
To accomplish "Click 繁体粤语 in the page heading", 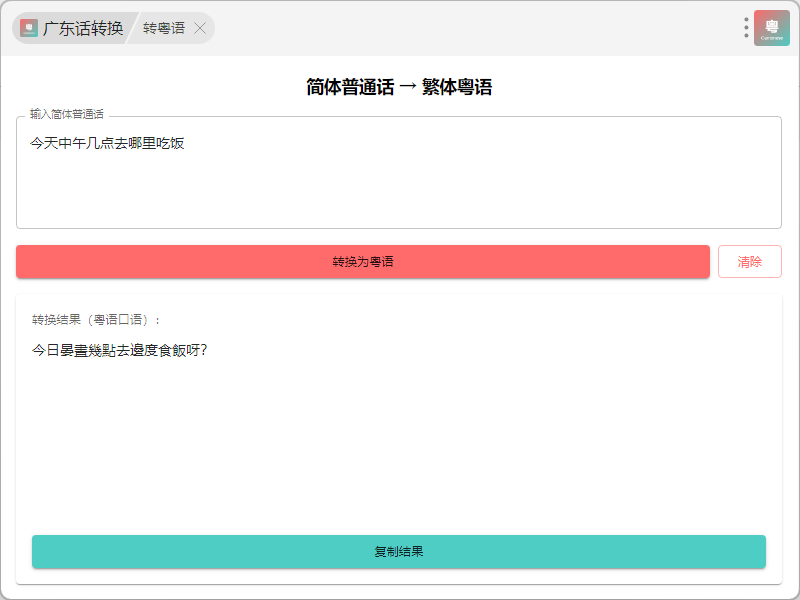I will click(x=457, y=87).
